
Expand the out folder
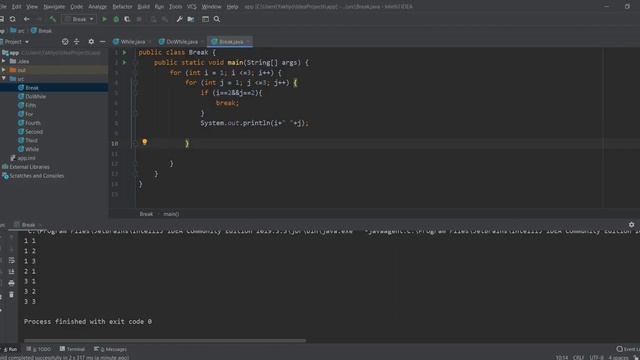4,70
